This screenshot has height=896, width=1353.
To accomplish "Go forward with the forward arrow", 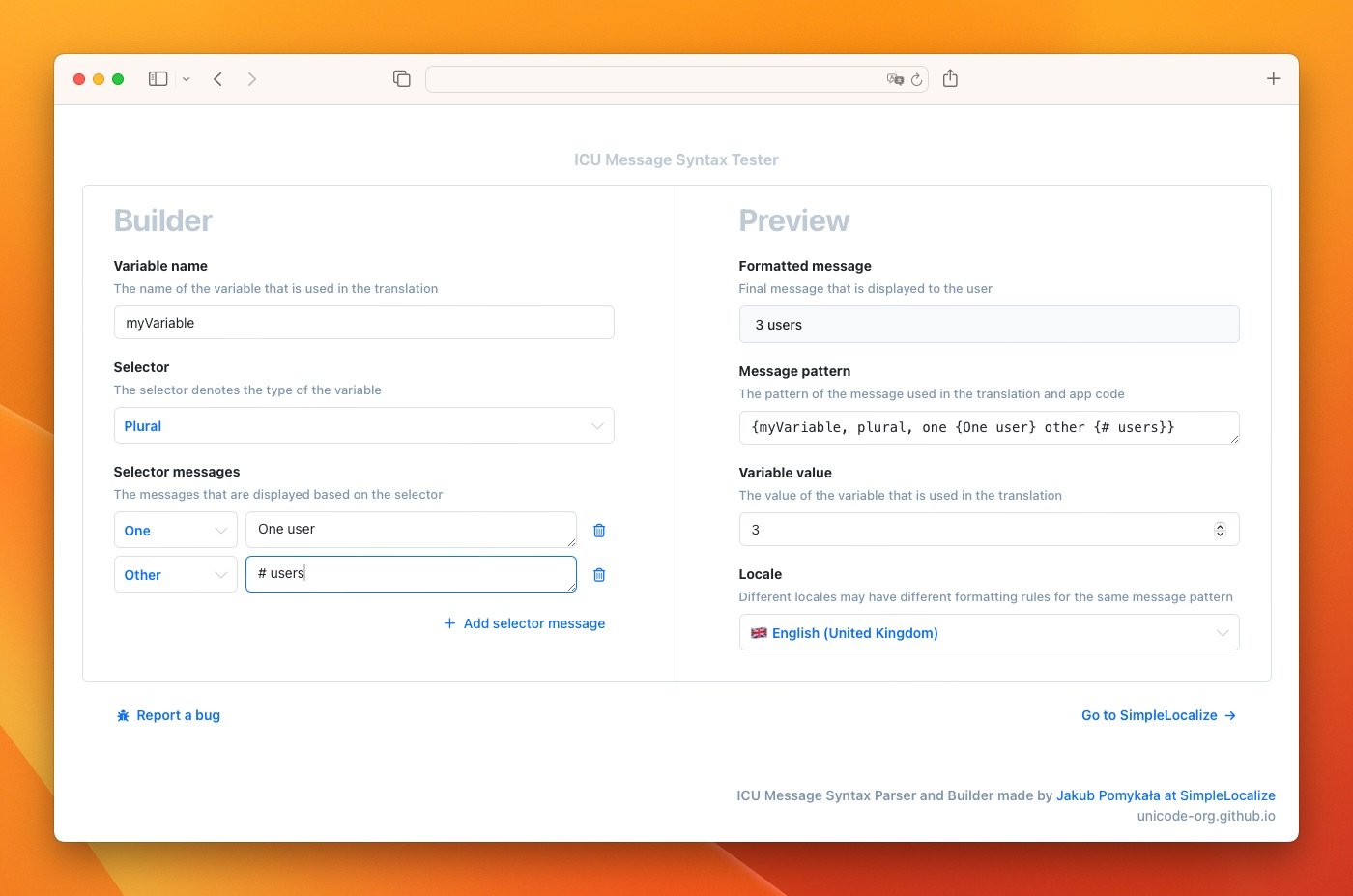I will pyautogui.click(x=252, y=79).
